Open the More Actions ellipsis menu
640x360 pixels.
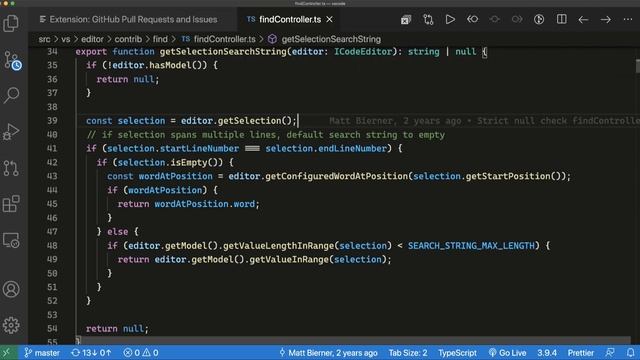pos(628,20)
